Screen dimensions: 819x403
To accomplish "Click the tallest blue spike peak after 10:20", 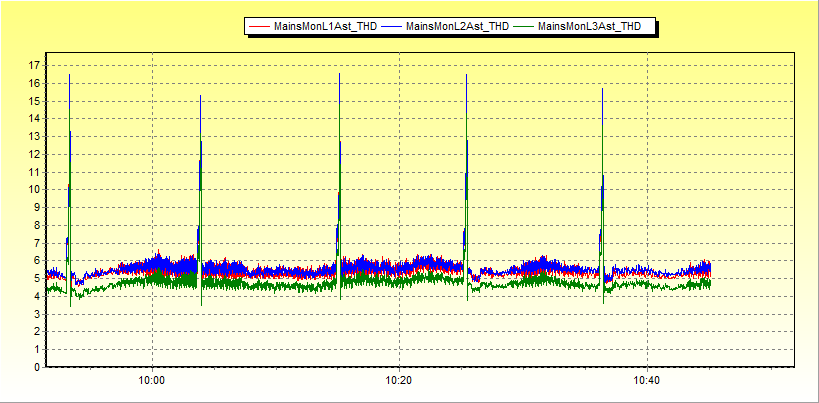I will pyautogui.click(x=466, y=75).
